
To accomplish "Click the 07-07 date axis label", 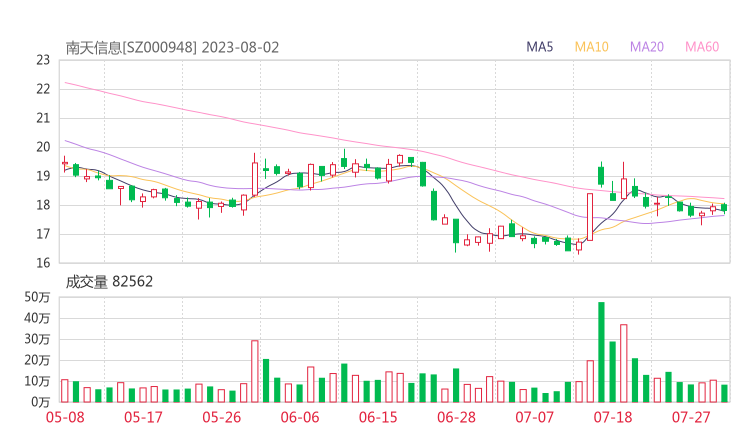I will 534,417.
